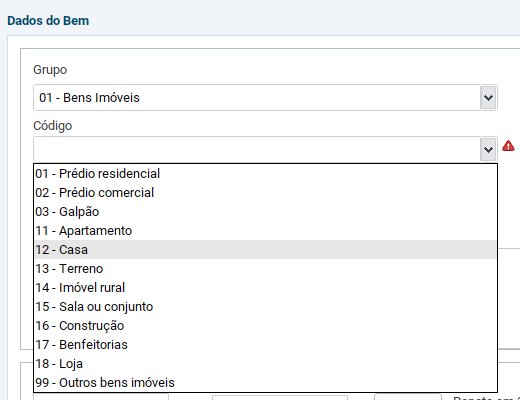Click the Dados do Bem section heading
520x400 pixels.
click(48, 21)
